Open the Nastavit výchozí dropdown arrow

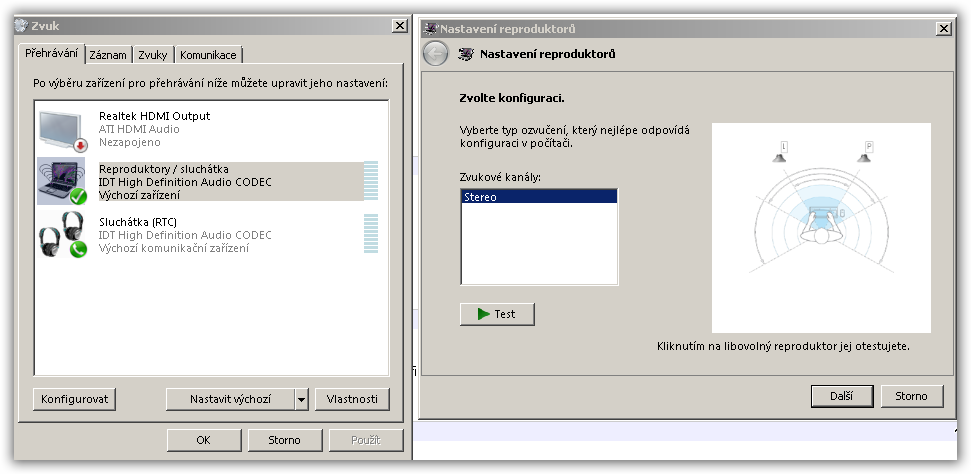[301, 399]
